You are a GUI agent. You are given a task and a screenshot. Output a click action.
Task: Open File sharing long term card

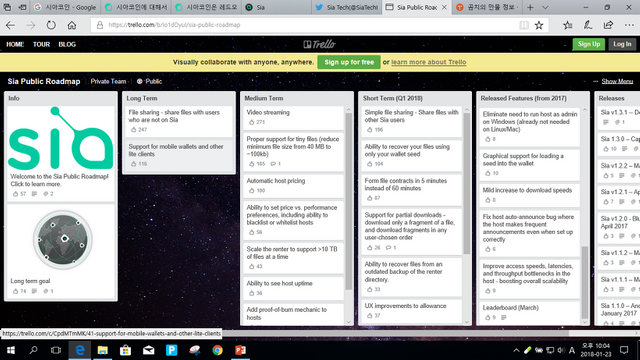tap(179, 121)
